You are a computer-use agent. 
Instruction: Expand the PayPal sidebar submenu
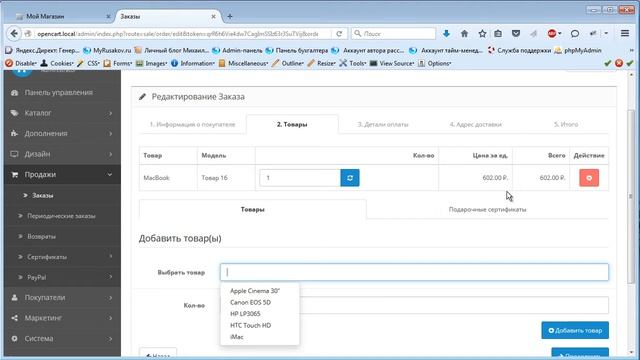tap(62, 277)
